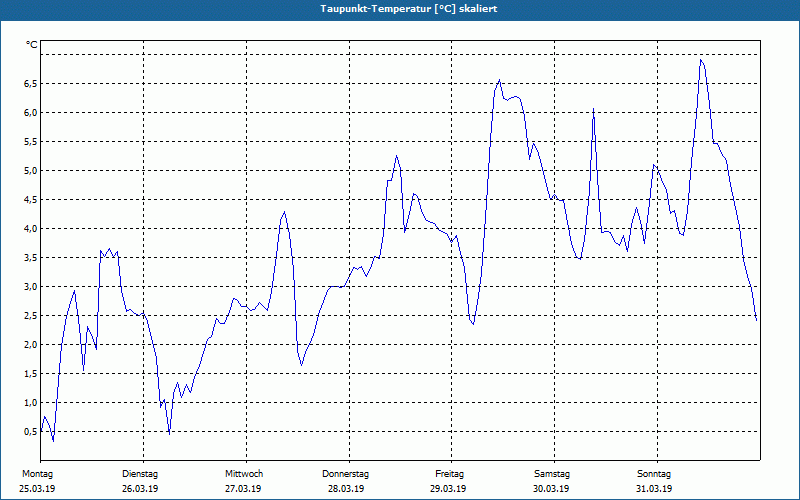Click the 25.03.19 date label
This screenshot has width=800, height=500.
37,489
